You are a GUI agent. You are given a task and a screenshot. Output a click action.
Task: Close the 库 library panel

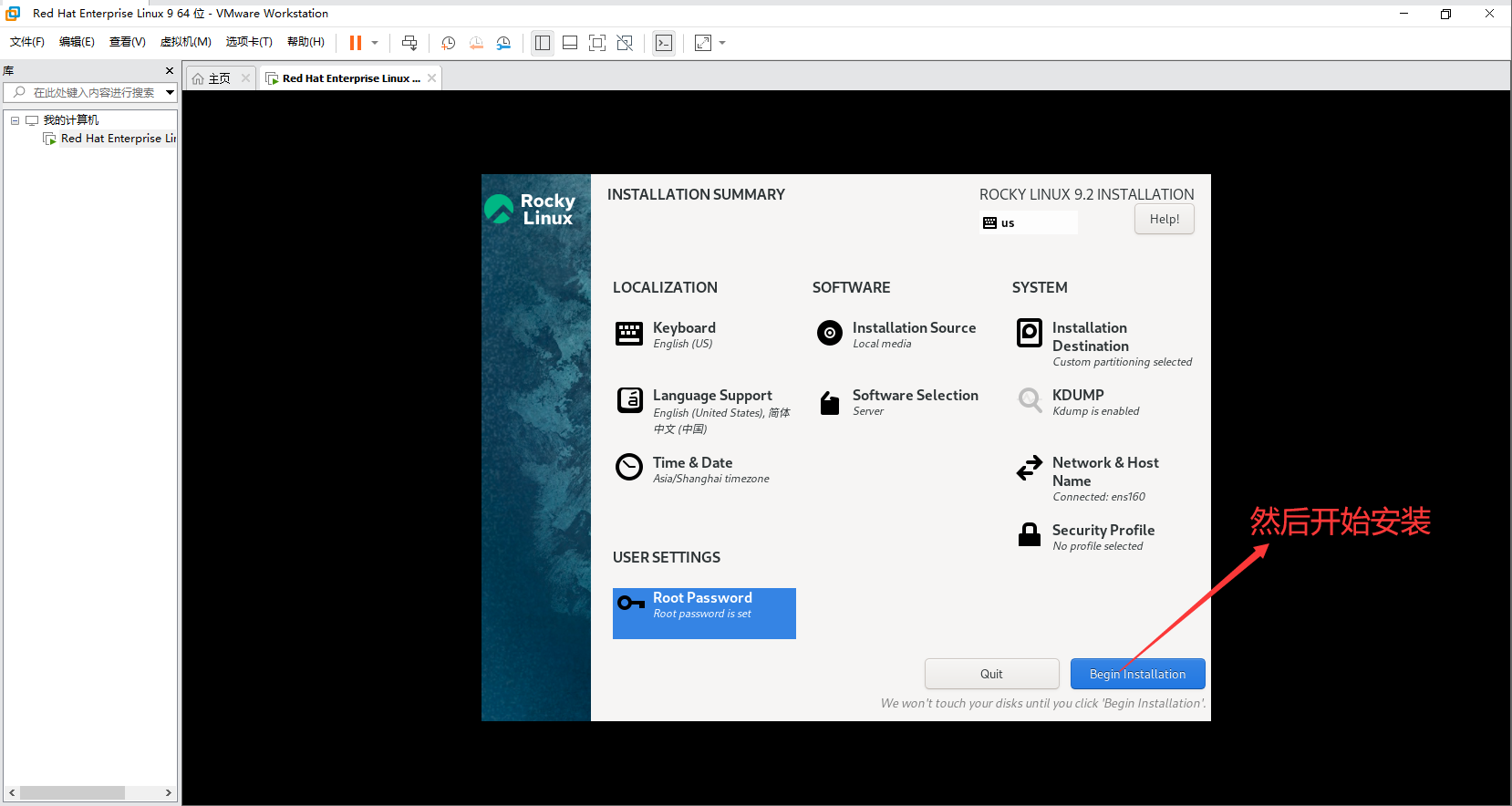(169, 70)
